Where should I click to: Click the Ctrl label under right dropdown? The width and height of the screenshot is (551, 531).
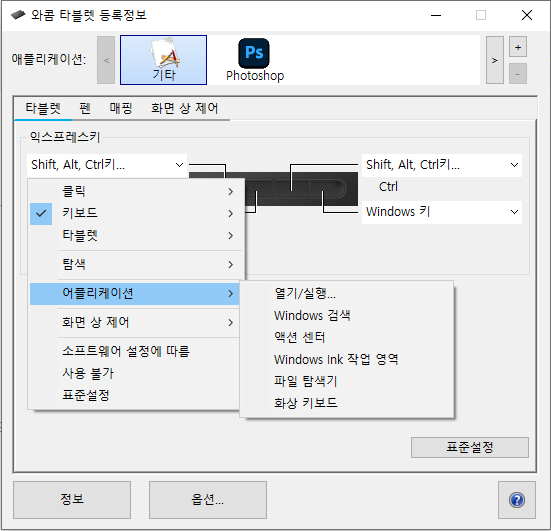pyautogui.click(x=388, y=187)
